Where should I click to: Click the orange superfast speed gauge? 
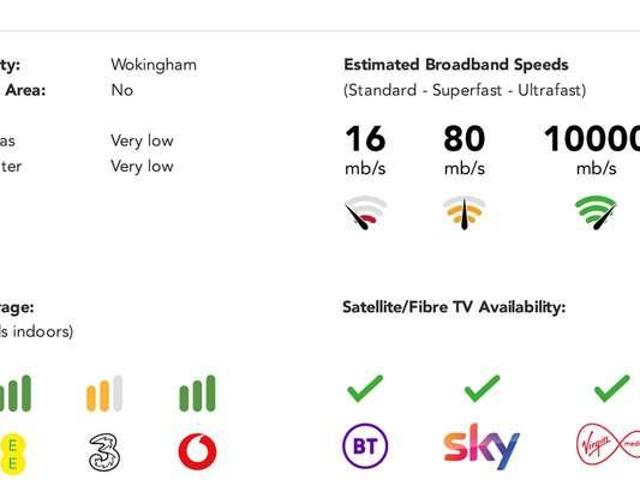(464, 213)
